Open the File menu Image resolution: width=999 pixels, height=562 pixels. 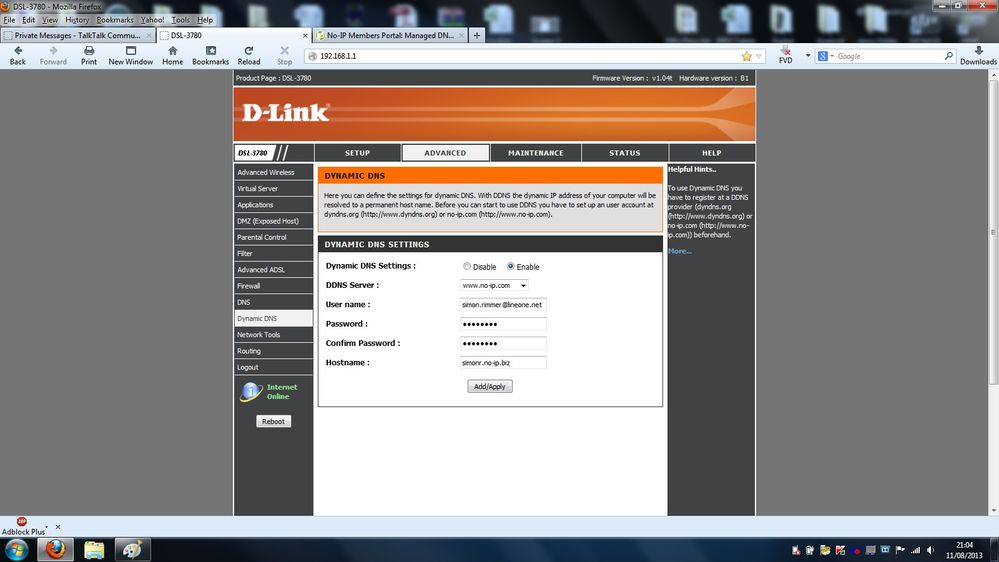pyautogui.click(x=9, y=20)
